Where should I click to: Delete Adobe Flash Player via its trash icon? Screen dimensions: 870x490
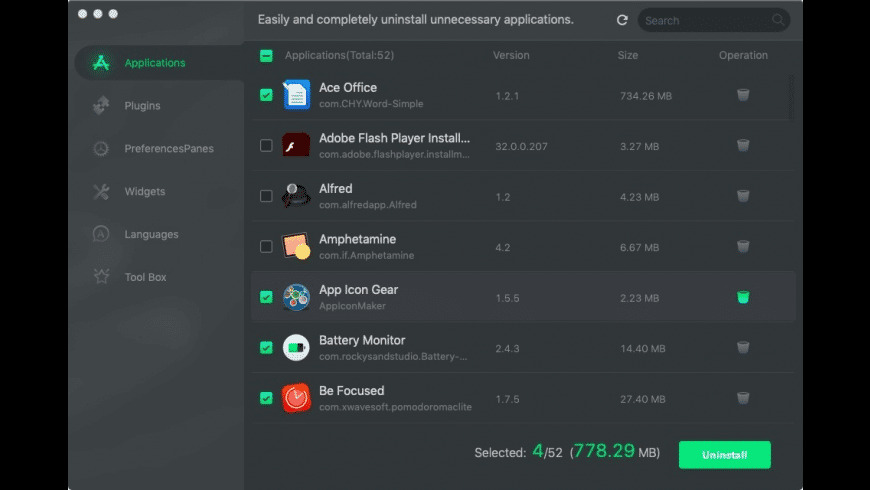pyautogui.click(x=743, y=146)
